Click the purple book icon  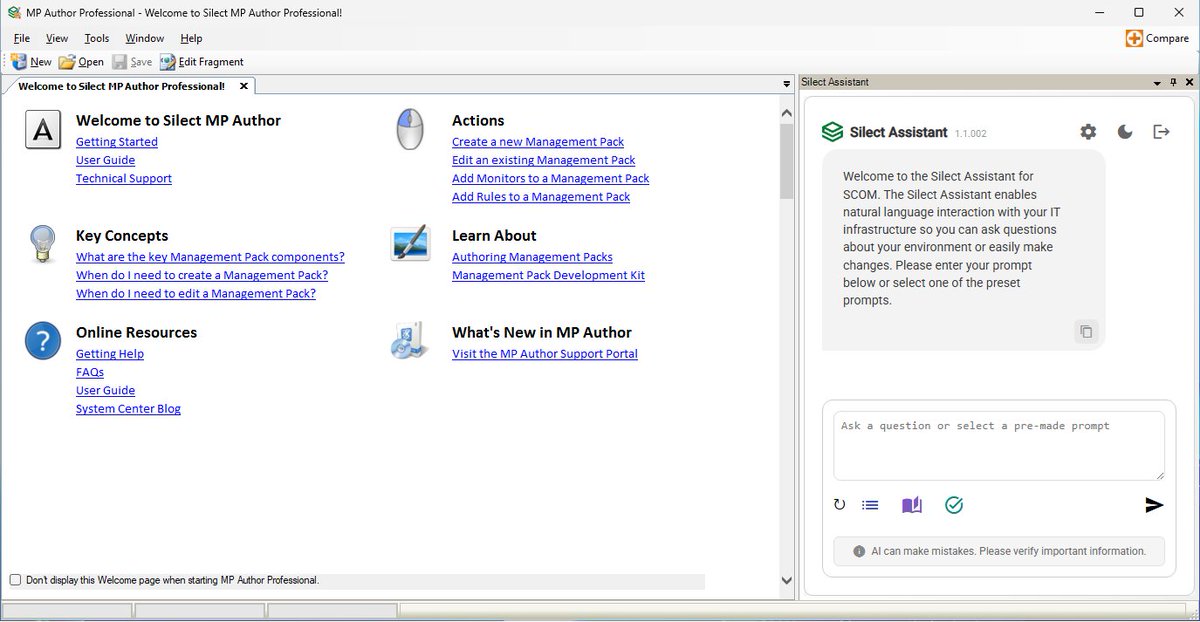pyautogui.click(x=912, y=505)
